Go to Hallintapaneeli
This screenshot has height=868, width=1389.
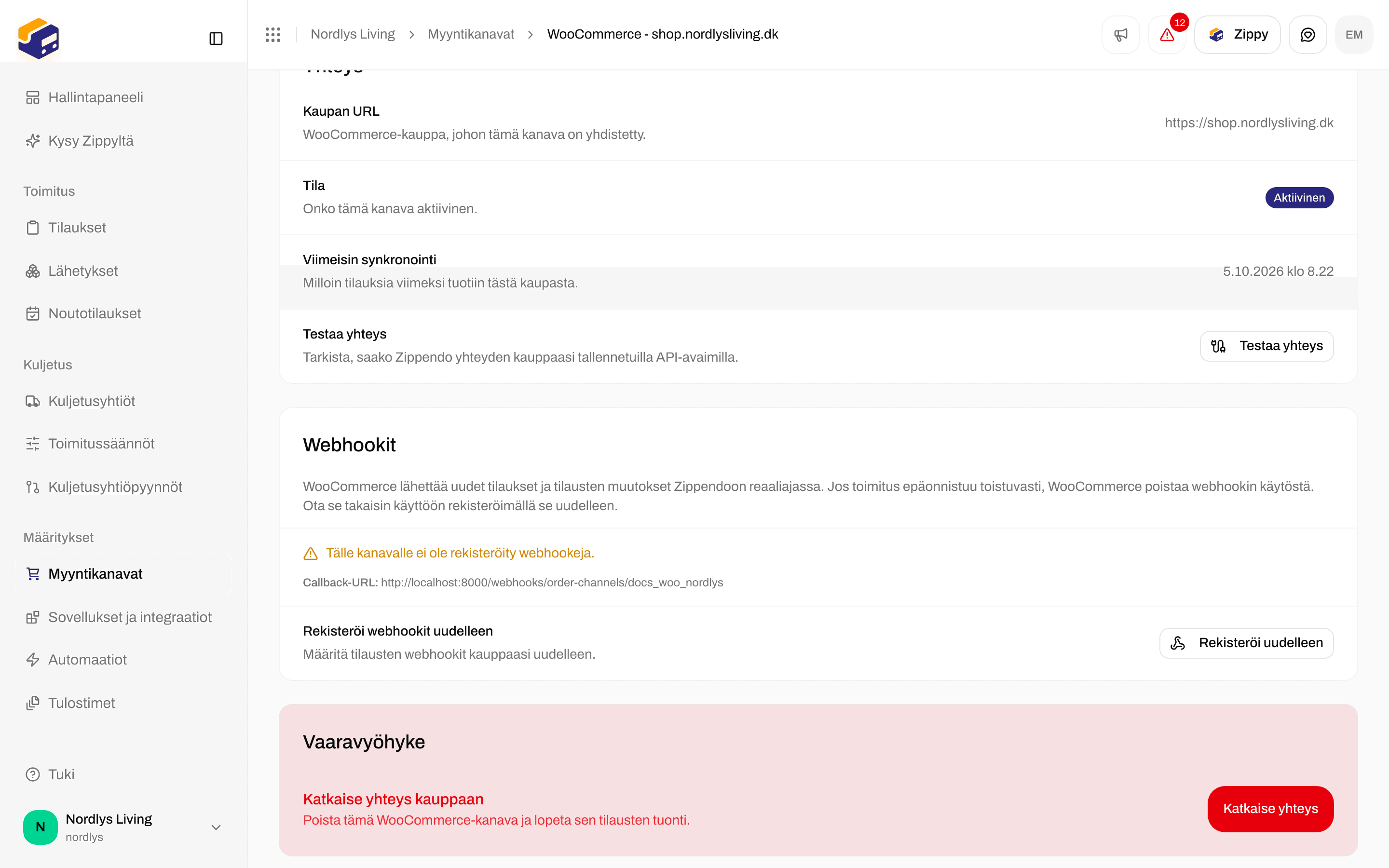tap(124, 97)
